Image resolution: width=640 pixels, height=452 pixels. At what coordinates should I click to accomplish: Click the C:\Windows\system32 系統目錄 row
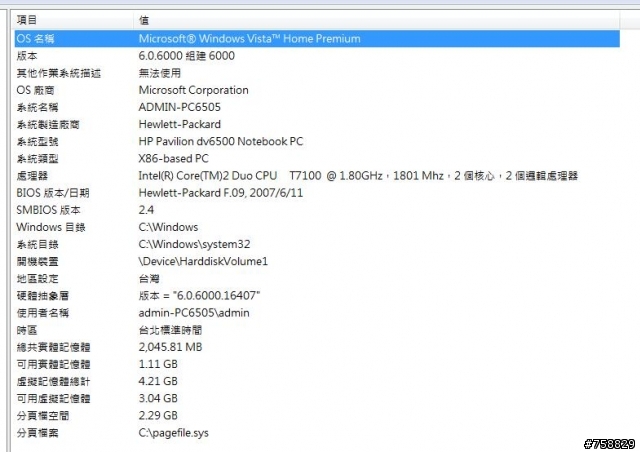click(317, 245)
